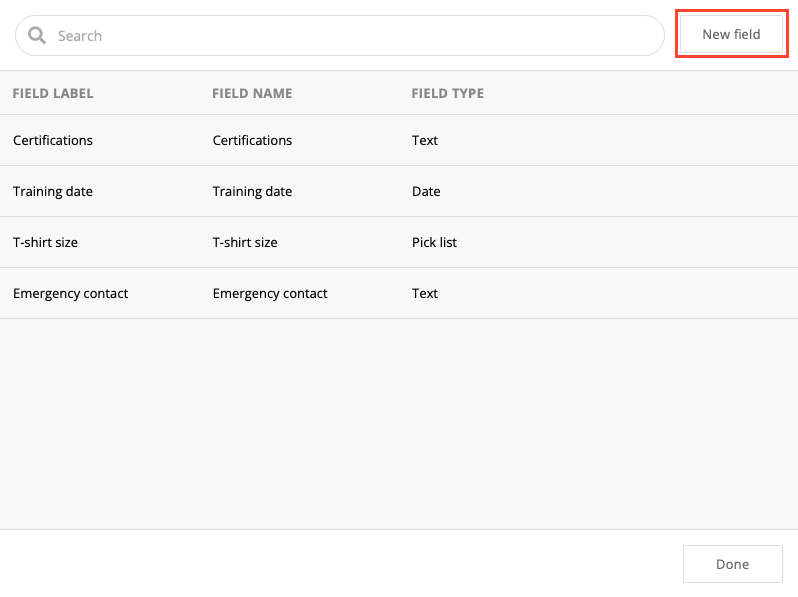This screenshot has height=597, width=798.
Task: Click Emergency contact in Field Name column
Action: click(270, 293)
